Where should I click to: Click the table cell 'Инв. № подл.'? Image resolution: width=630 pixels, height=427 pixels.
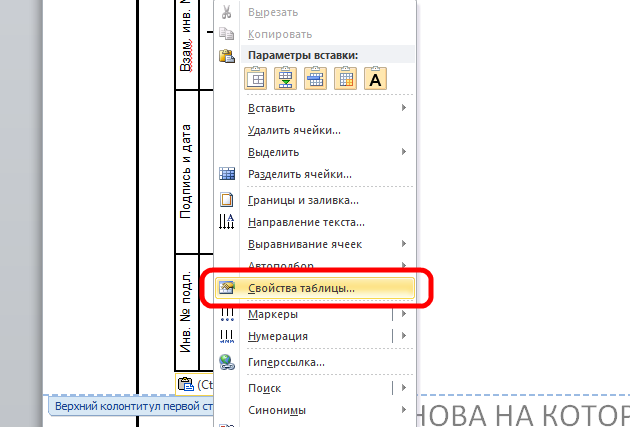[186, 313]
